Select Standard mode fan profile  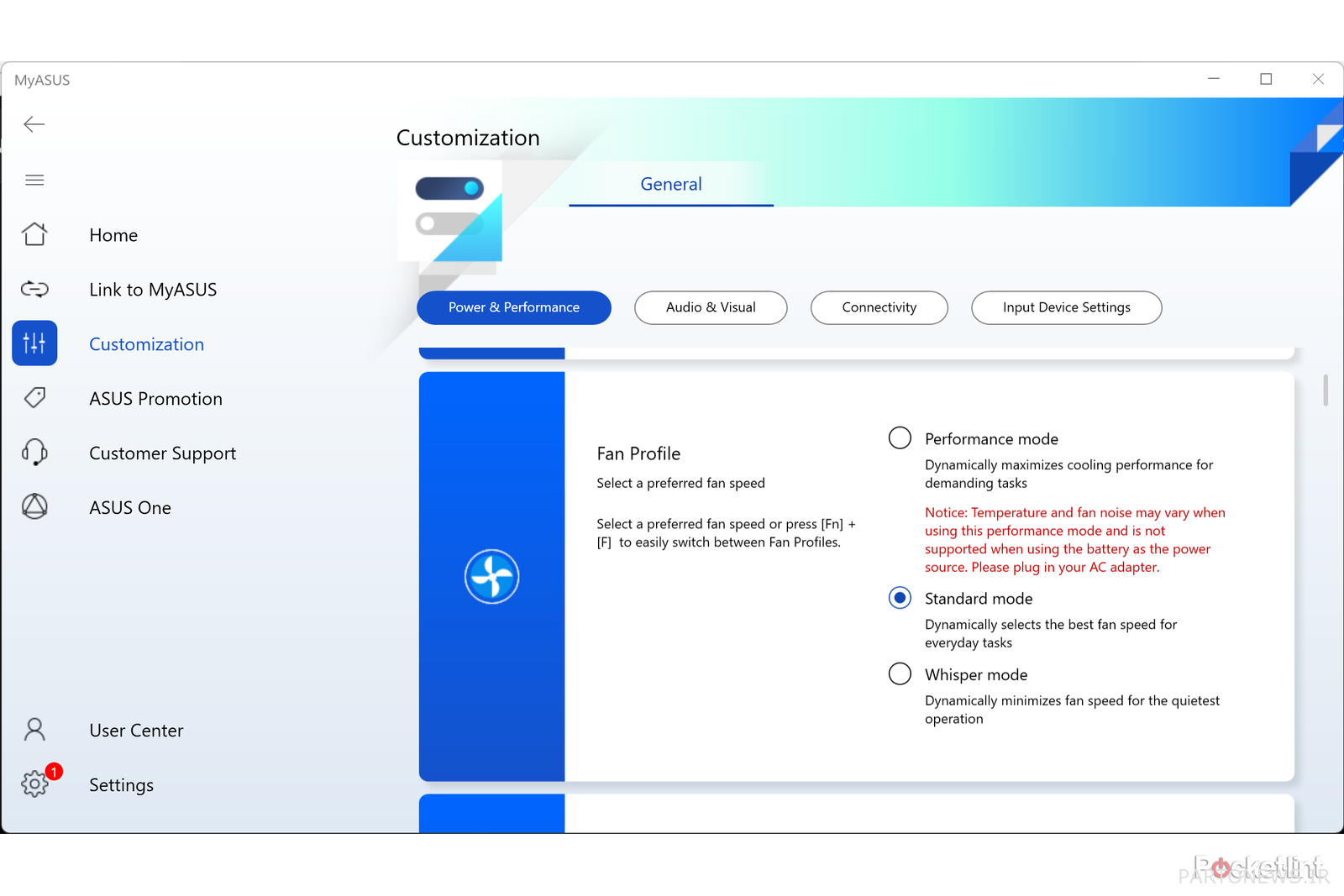[900, 598]
